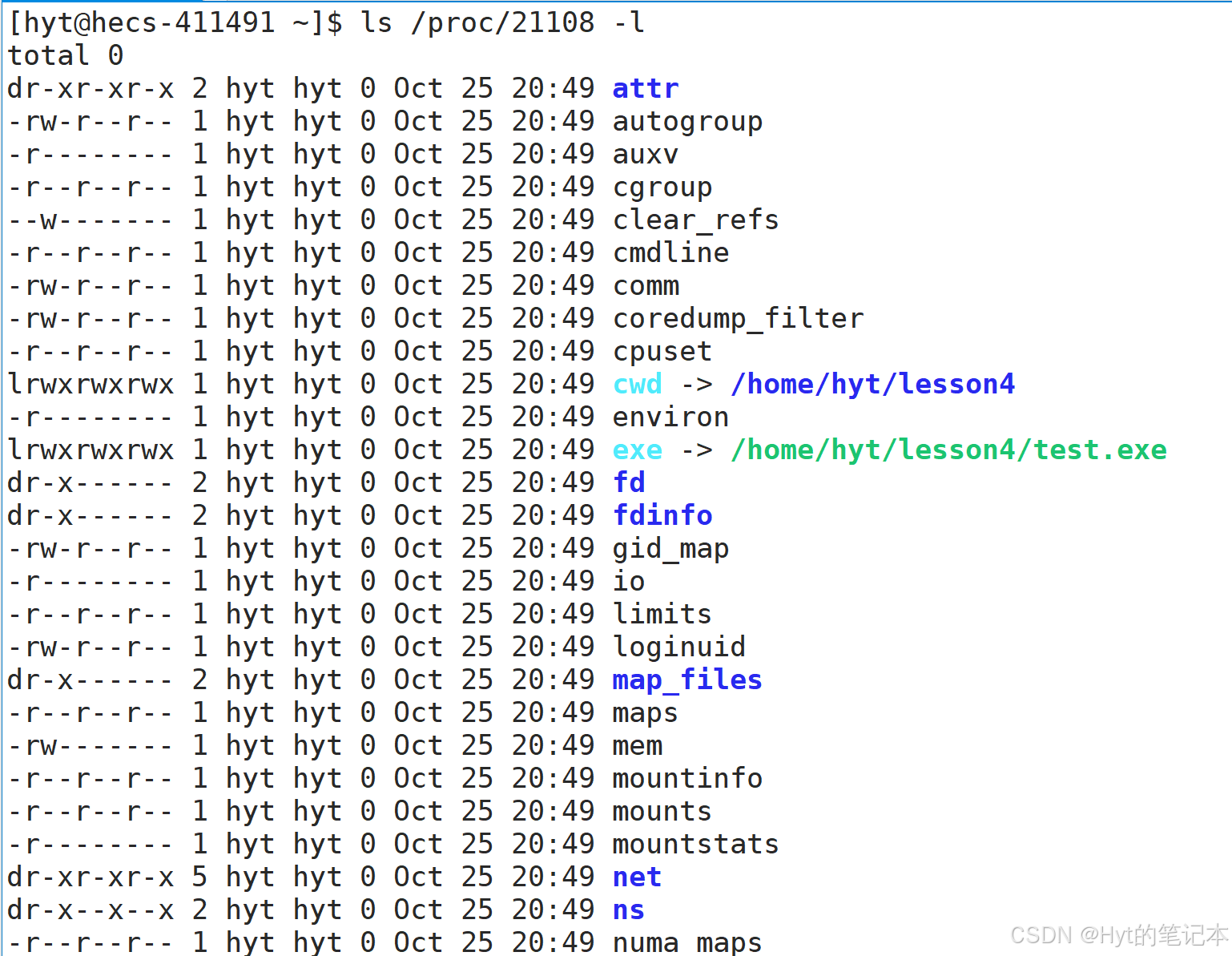The width and height of the screenshot is (1232, 956).
Task: Select the 'autogroup' file name
Action: tap(687, 121)
